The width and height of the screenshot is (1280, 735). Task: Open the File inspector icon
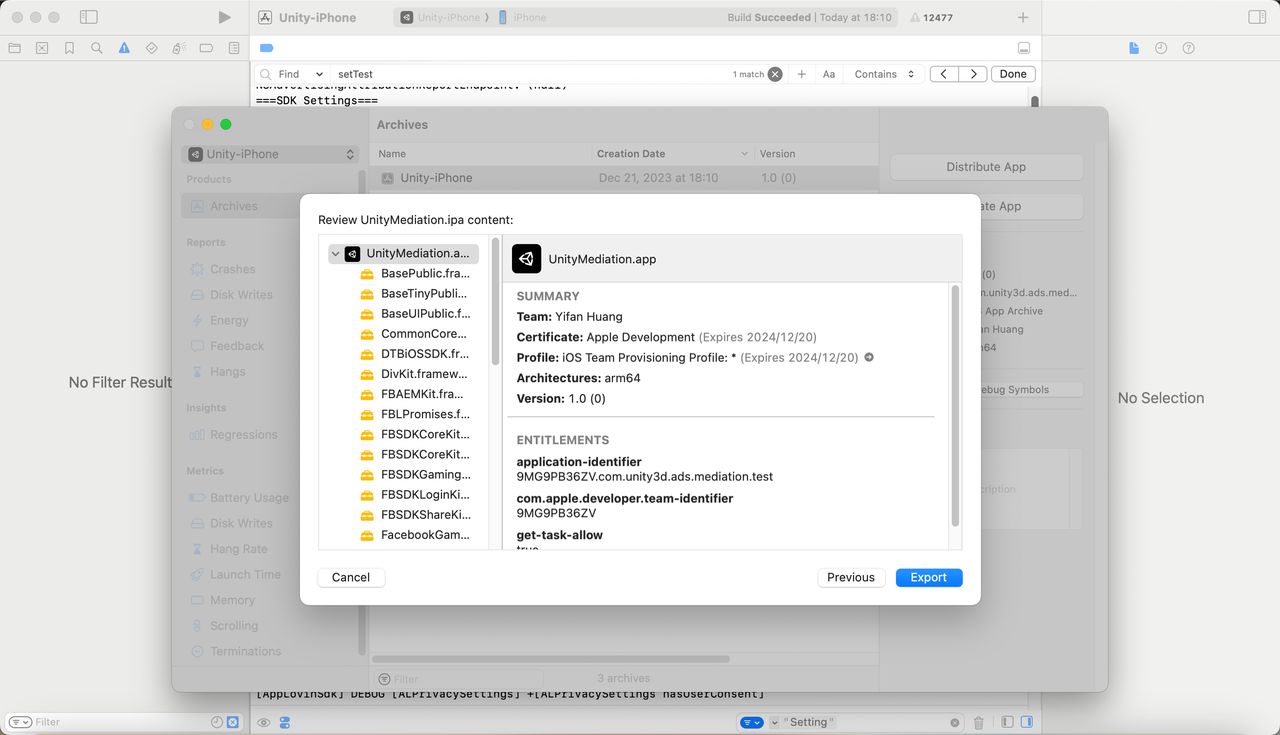(1134, 48)
